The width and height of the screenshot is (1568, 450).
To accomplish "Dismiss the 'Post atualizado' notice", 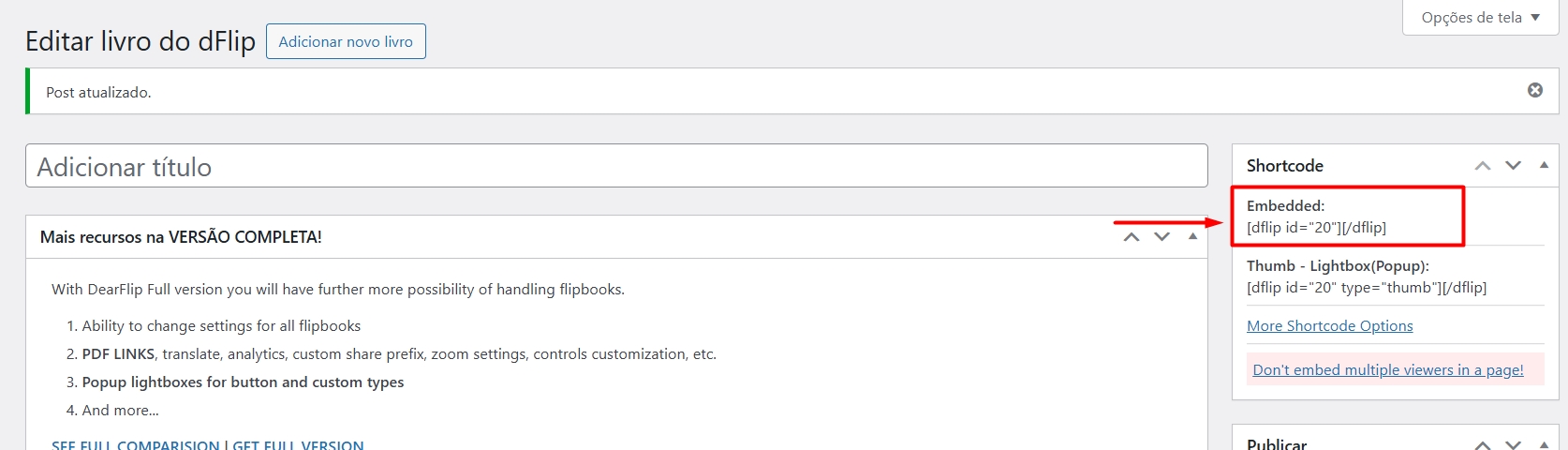I will click(x=1534, y=90).
